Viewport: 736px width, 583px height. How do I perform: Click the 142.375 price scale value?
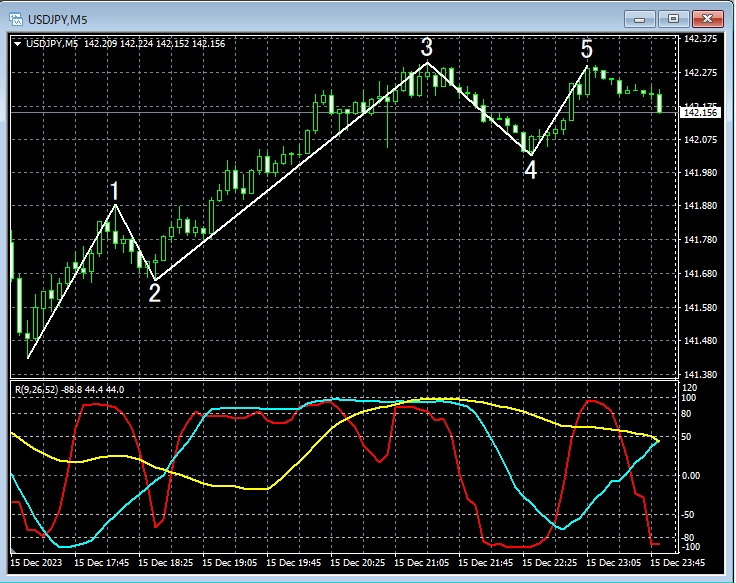click(699, 39)
